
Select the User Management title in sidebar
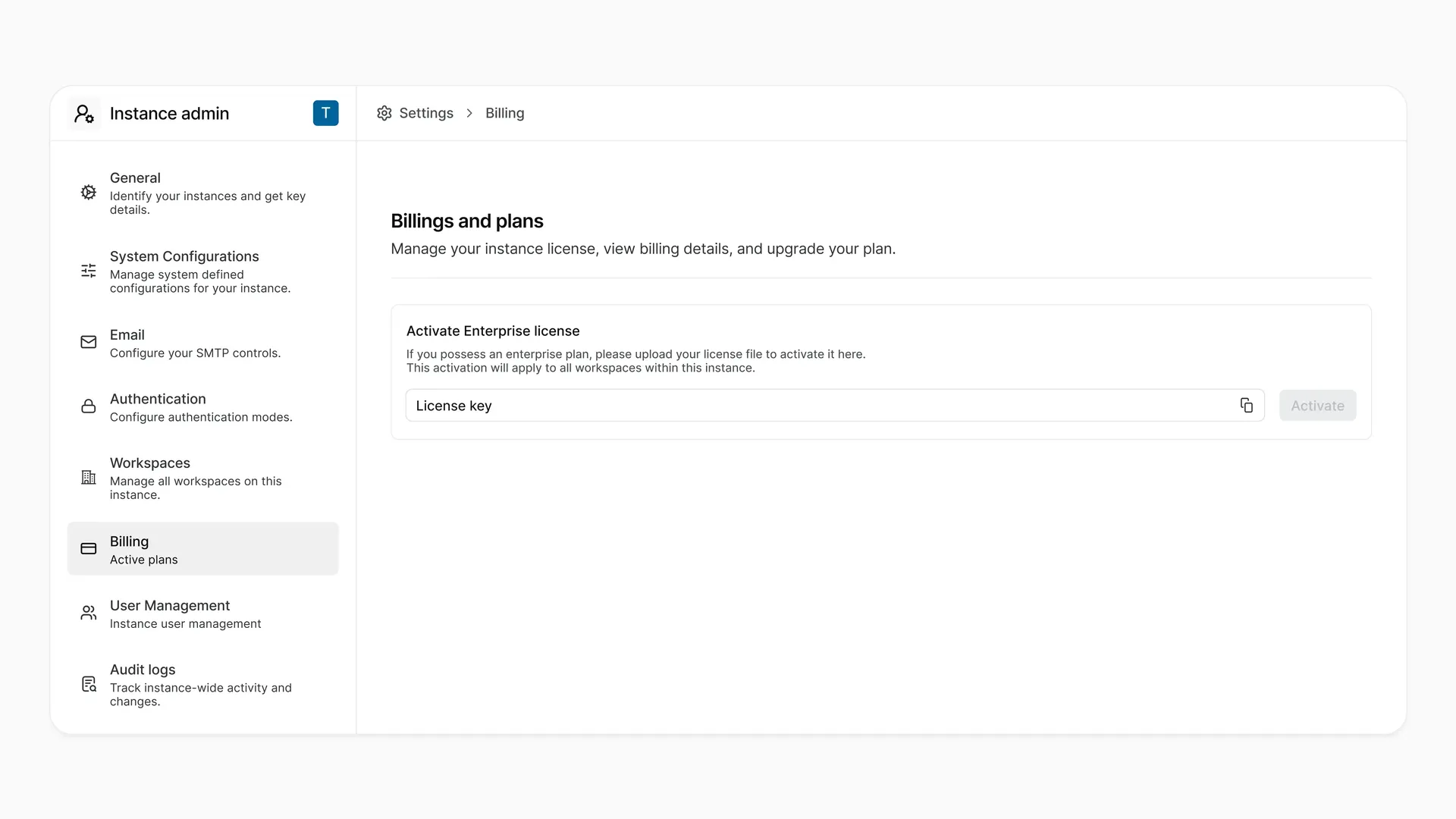click(170, 606)
